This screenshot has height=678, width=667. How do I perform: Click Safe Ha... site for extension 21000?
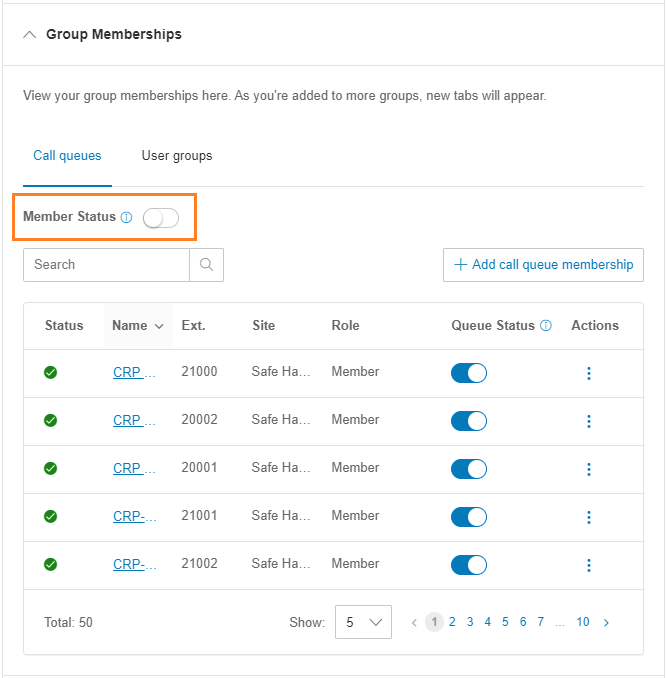pos(281,371)
